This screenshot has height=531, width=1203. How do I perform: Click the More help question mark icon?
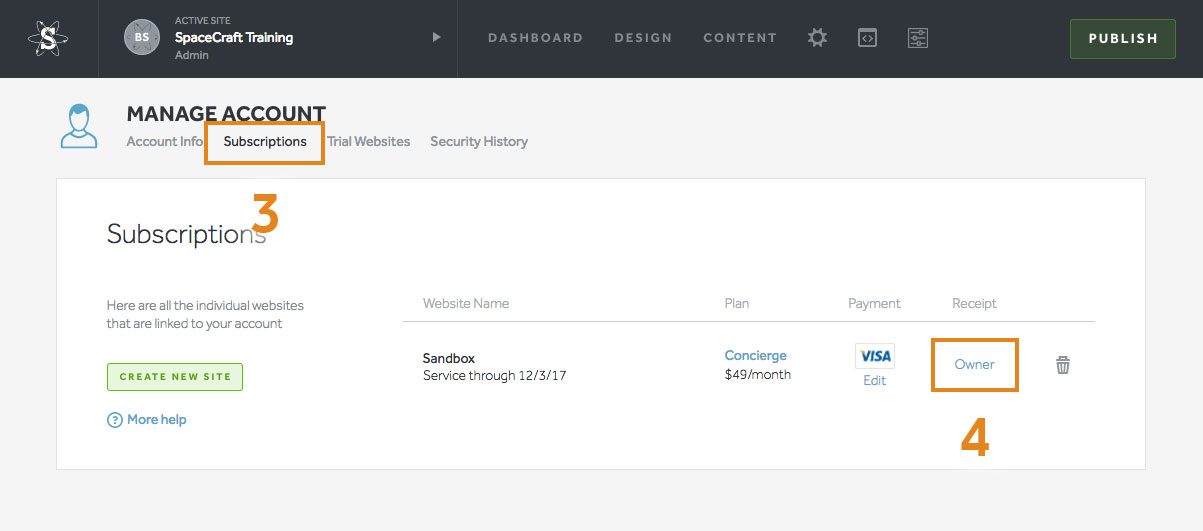coord(115,420)
